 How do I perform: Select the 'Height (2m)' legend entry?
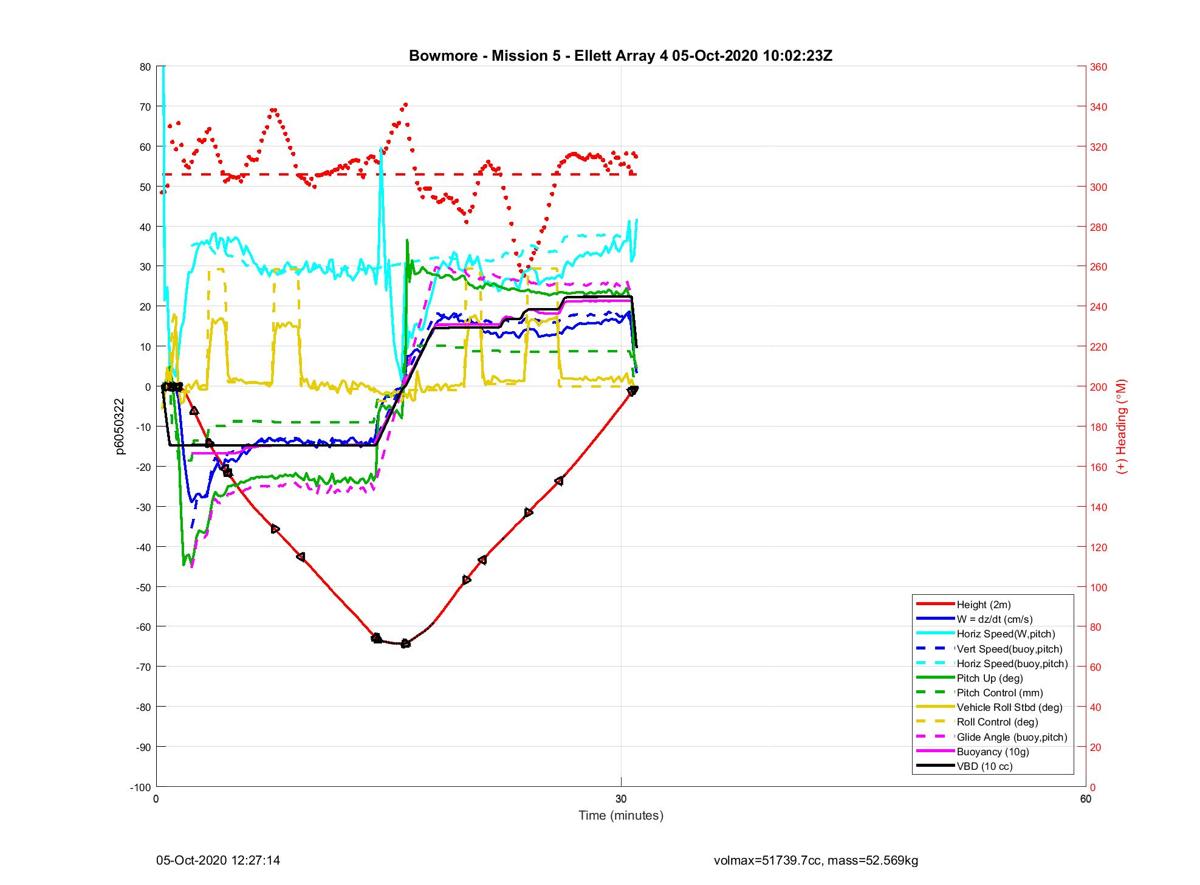tap(986, 604)
